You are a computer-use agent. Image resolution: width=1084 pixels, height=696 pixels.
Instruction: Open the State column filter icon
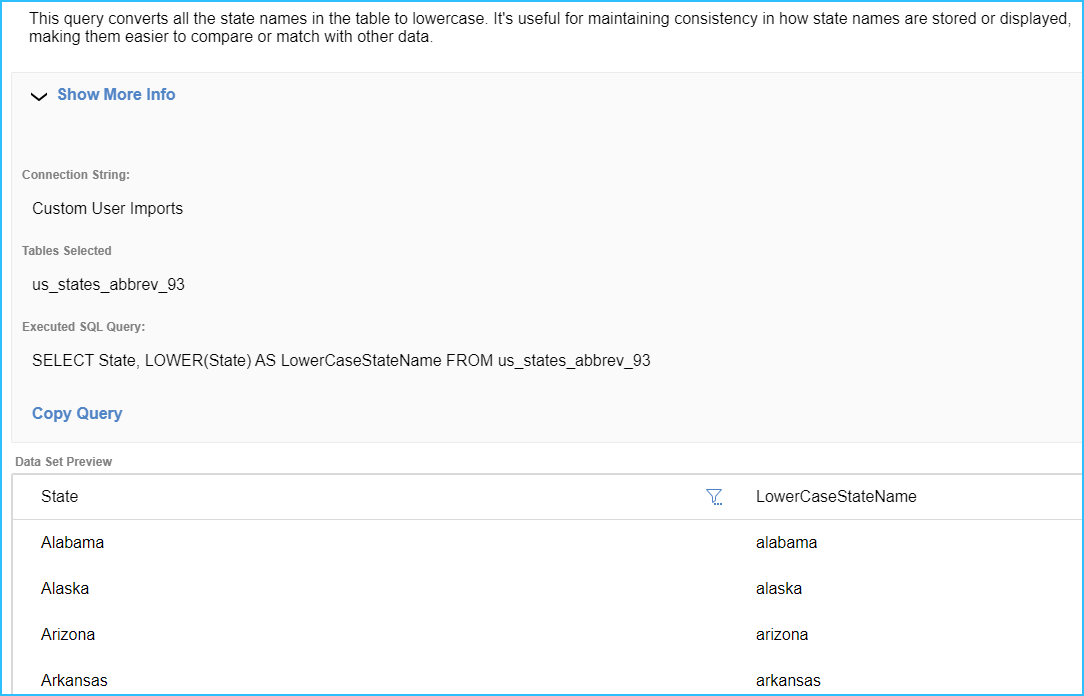click(x=714, y=497)
